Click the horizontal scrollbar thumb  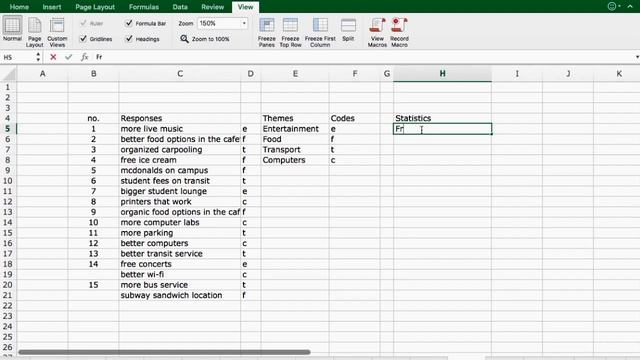tap(164, 352)
